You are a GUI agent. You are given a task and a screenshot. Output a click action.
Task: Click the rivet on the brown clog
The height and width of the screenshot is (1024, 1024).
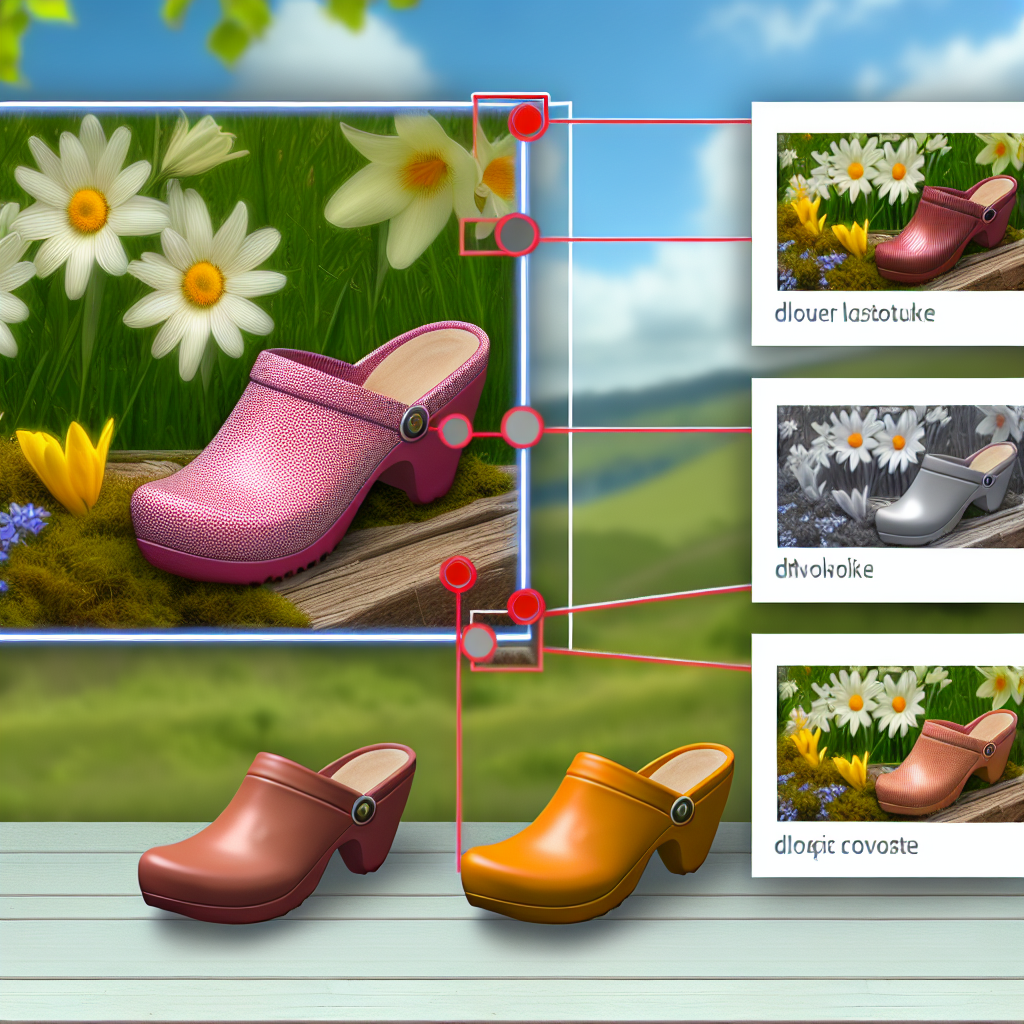[364, 810]
